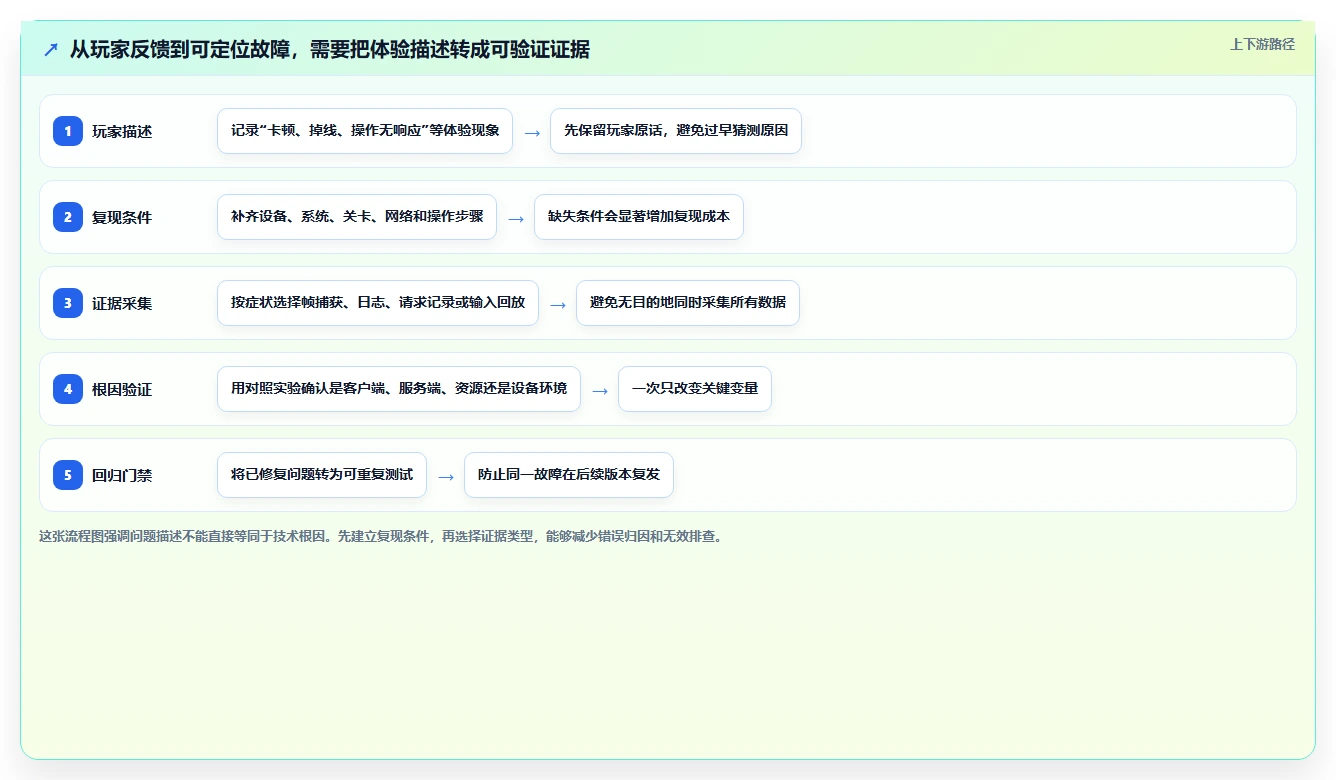Select step number 3 badge
Image resolution: width=1336 pixels, height=780 pixels.
(x=68, y=303)
